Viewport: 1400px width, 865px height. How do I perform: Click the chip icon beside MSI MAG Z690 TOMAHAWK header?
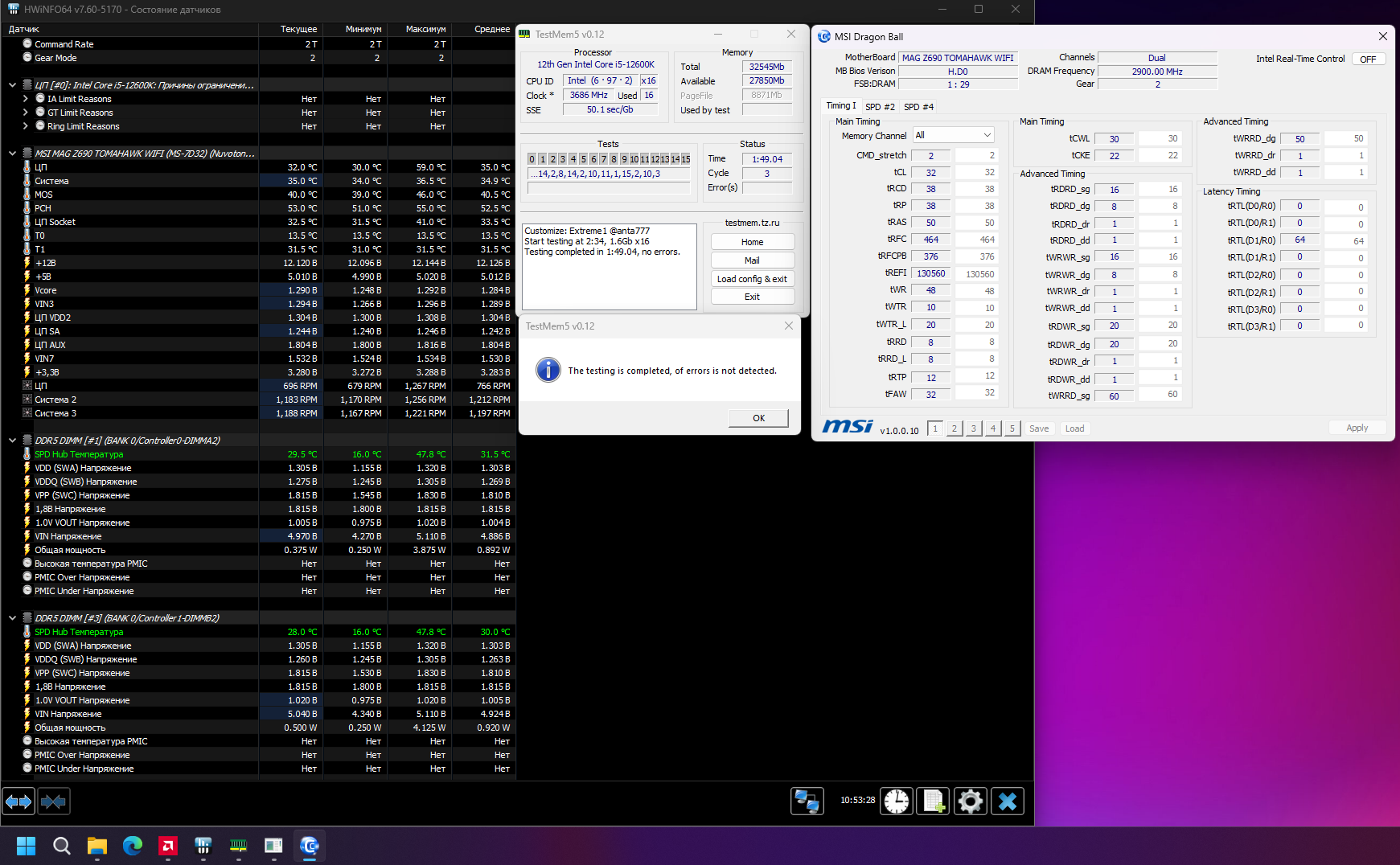click(27, 154)
